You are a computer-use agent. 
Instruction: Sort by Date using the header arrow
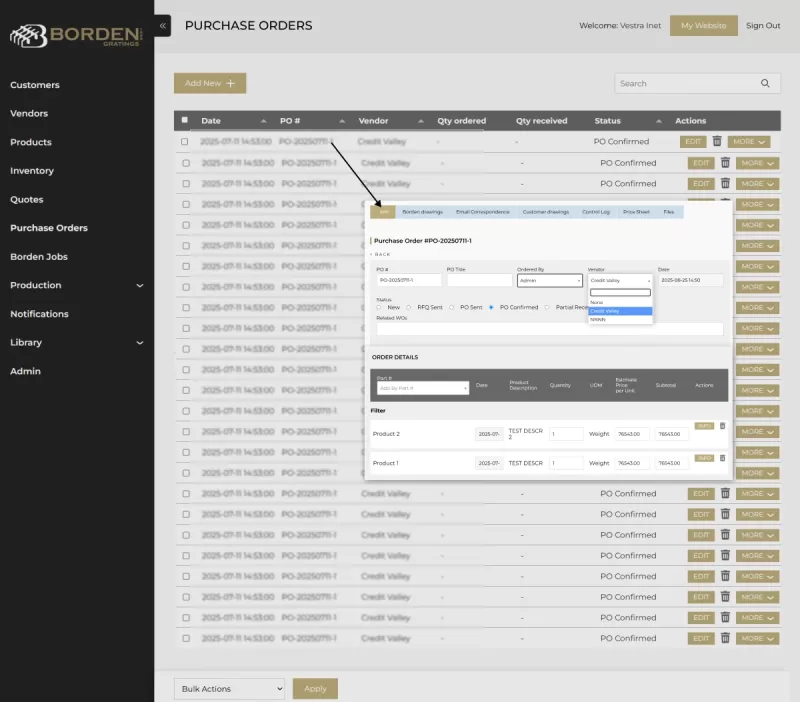point(263,121)
